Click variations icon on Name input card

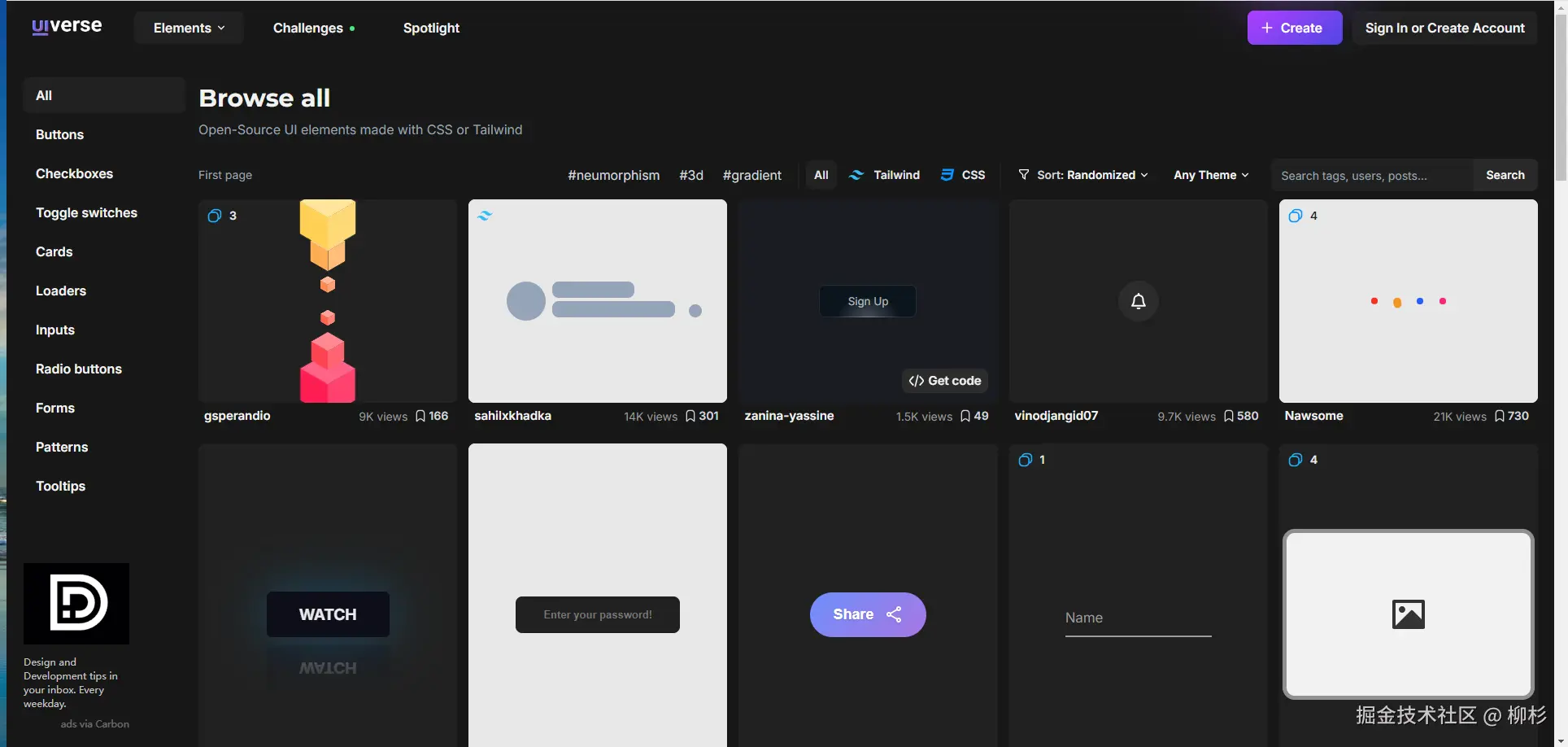(x=1026, y=460)
